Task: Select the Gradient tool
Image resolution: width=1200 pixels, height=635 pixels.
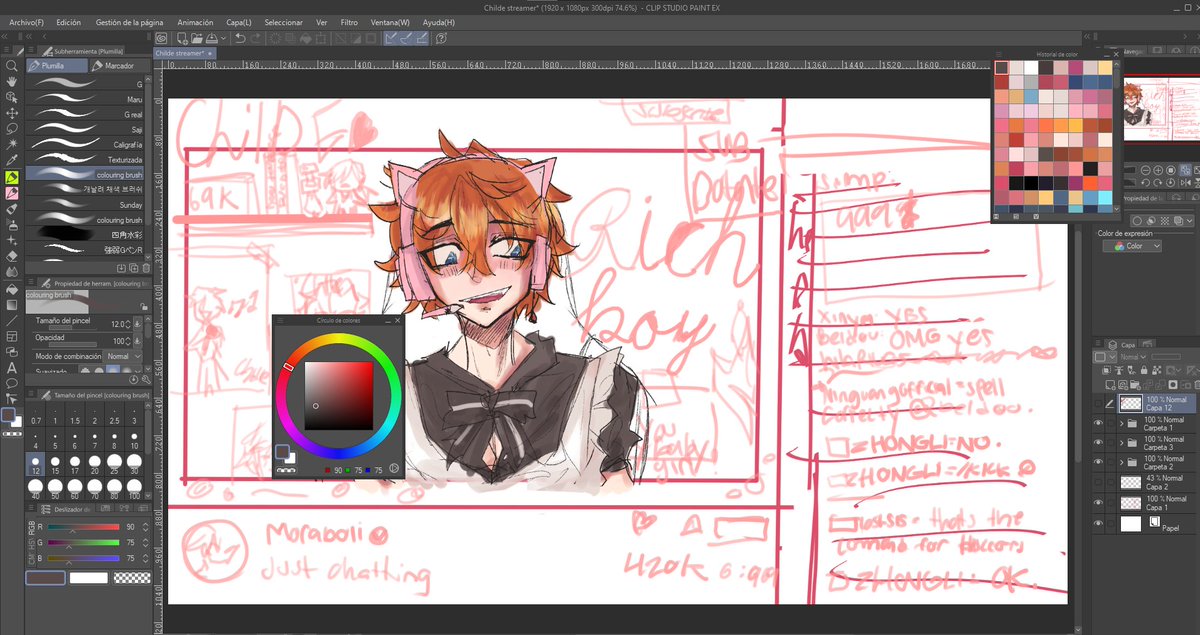Action: click(12, 304)
